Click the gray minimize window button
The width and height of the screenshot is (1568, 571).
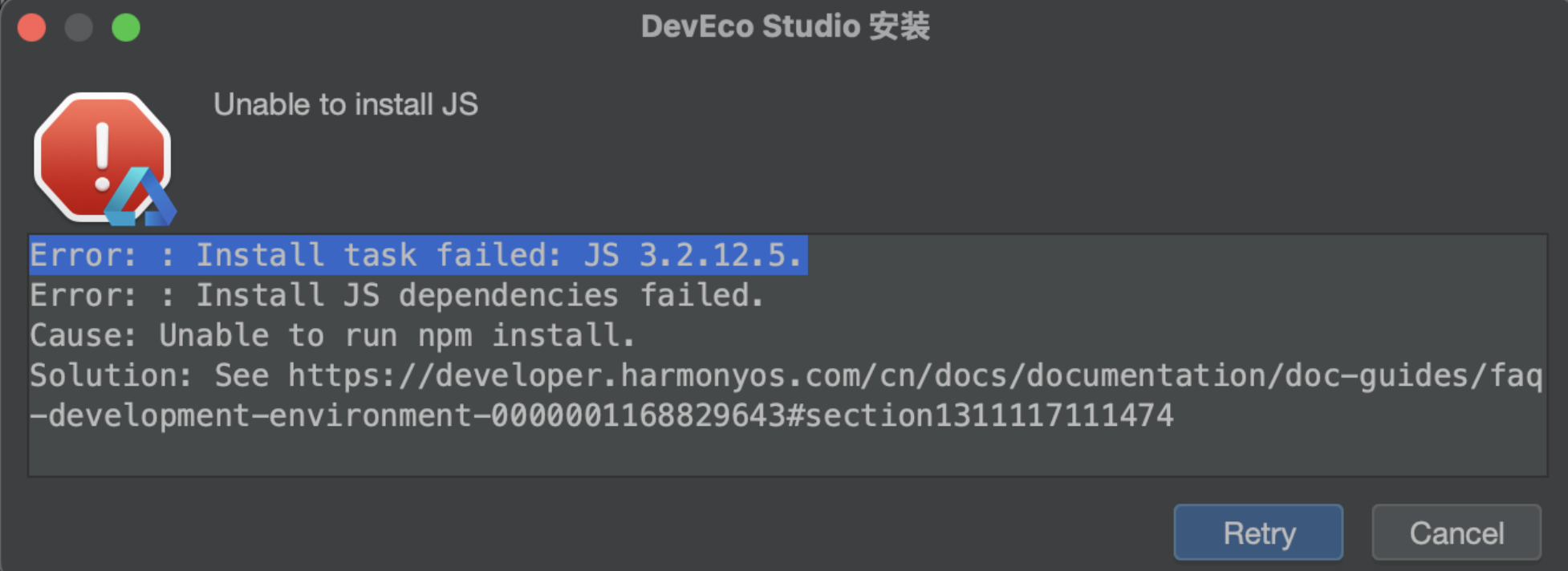(79, 27)
